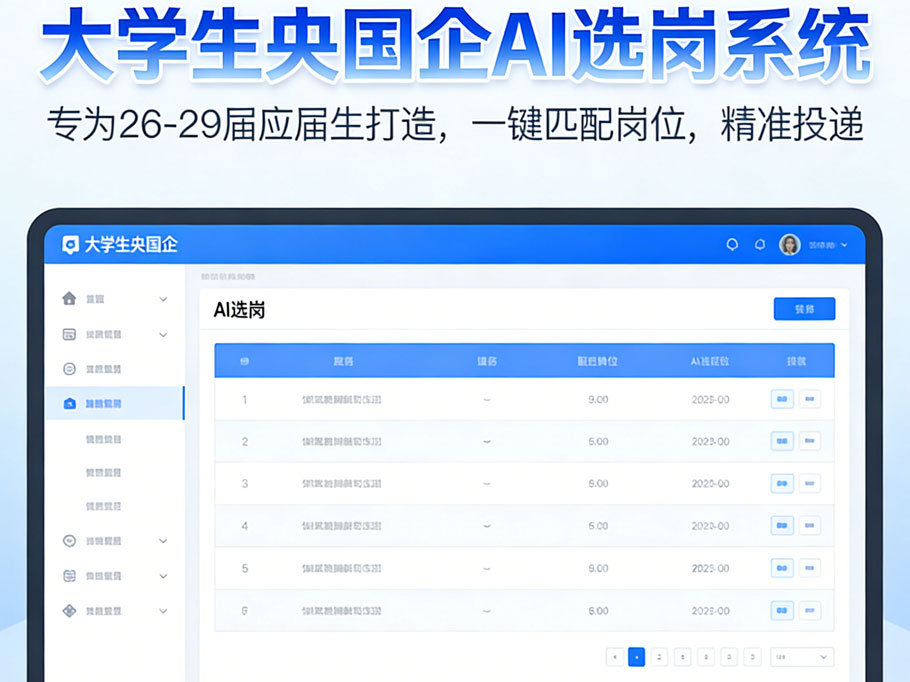Click the white action button in row 1
Viewport: 910px width, 682px height.
[810, 399]
